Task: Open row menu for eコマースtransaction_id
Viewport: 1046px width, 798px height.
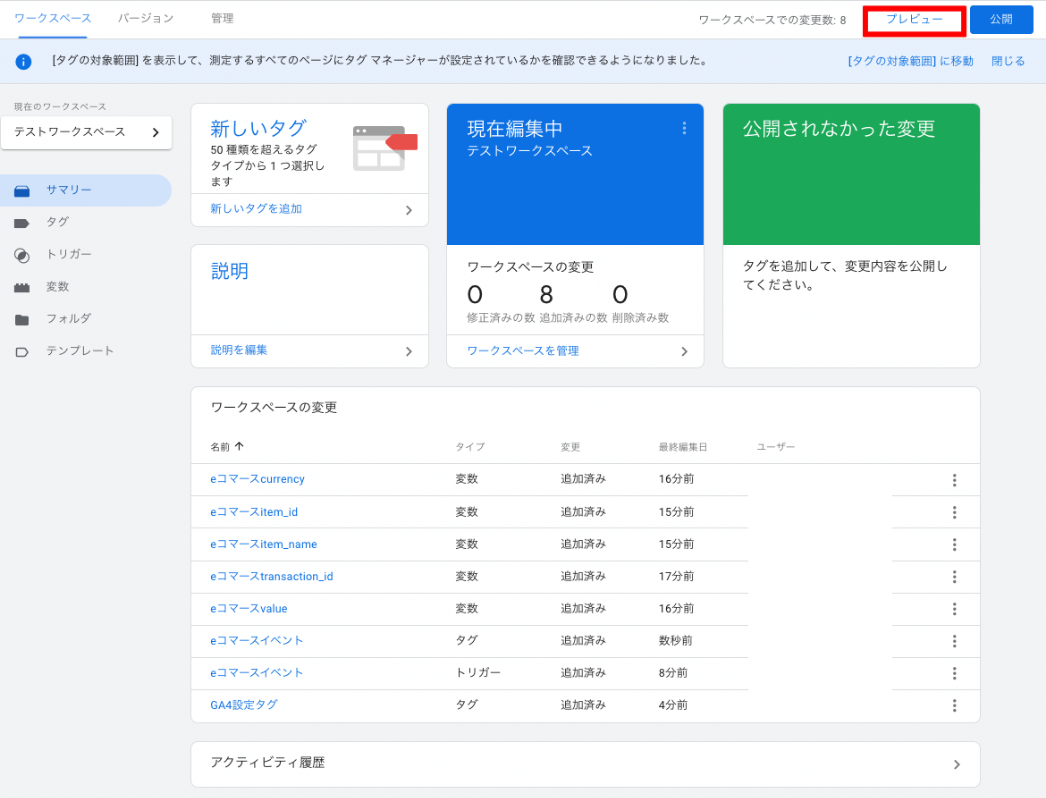Action: [x=955, y=576]
